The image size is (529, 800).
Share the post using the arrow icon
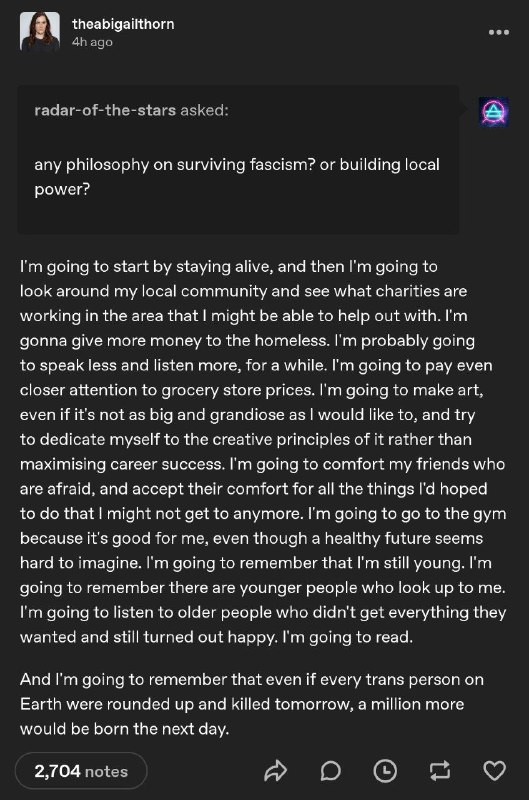[x=275, y=770]
